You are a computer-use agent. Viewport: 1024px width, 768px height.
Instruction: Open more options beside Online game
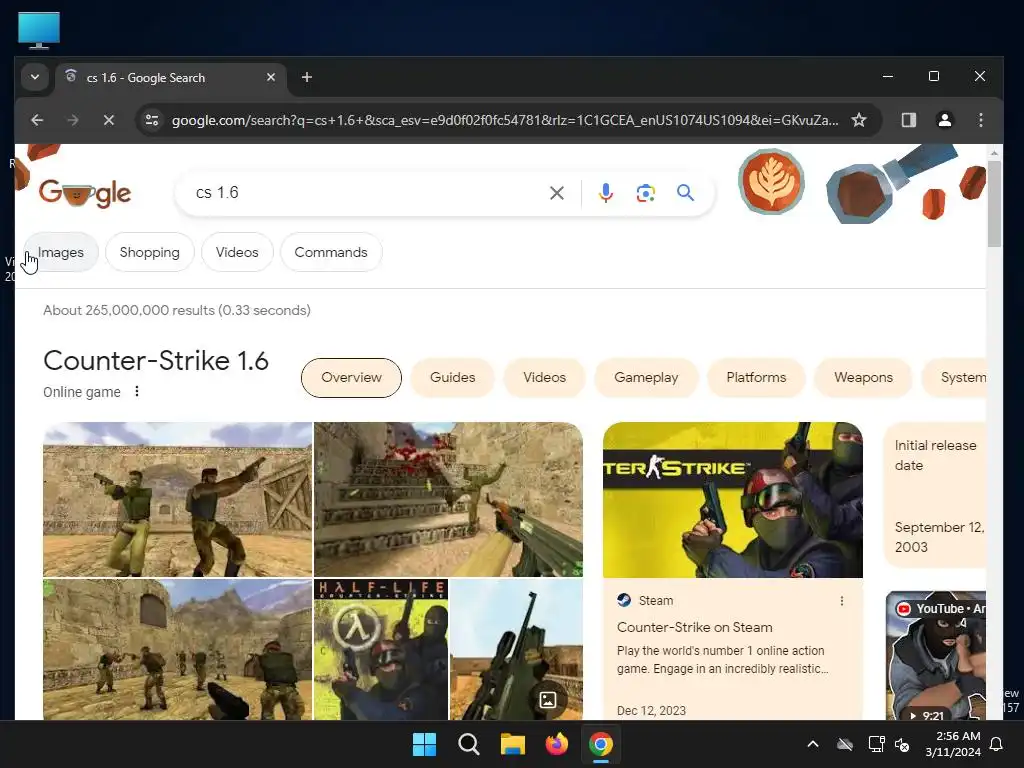[136, 392]
